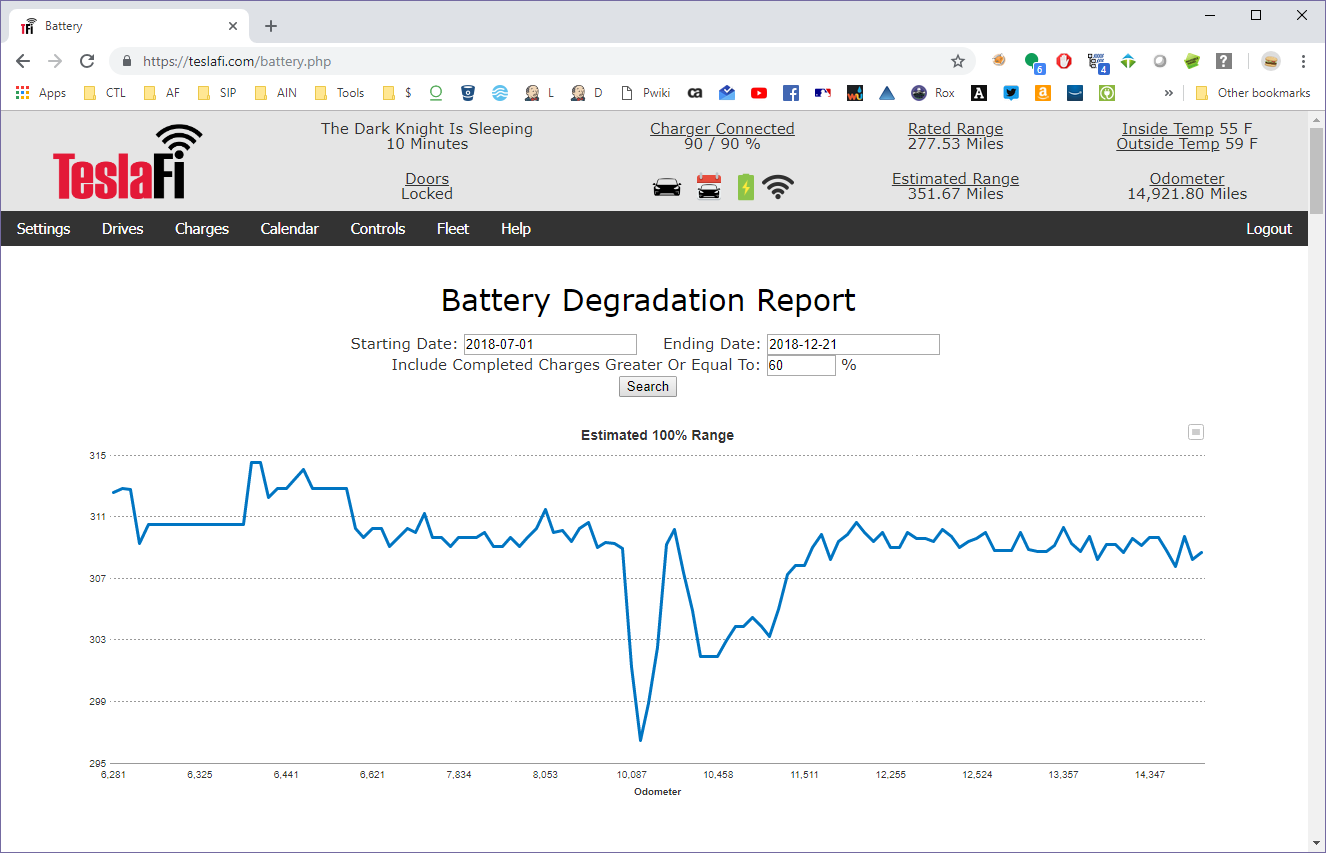Open the Other bookmarks folder
This screenshot has height=853, width=1326.
tap(1253, 93)
